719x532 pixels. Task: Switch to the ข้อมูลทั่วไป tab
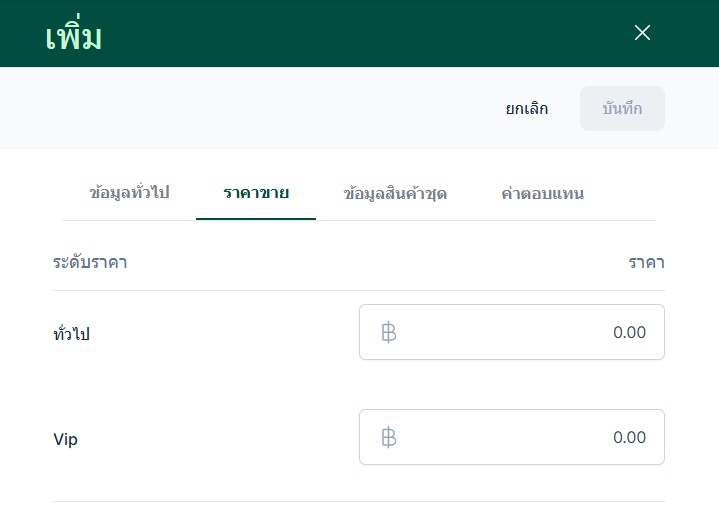[x=129, y=193]
